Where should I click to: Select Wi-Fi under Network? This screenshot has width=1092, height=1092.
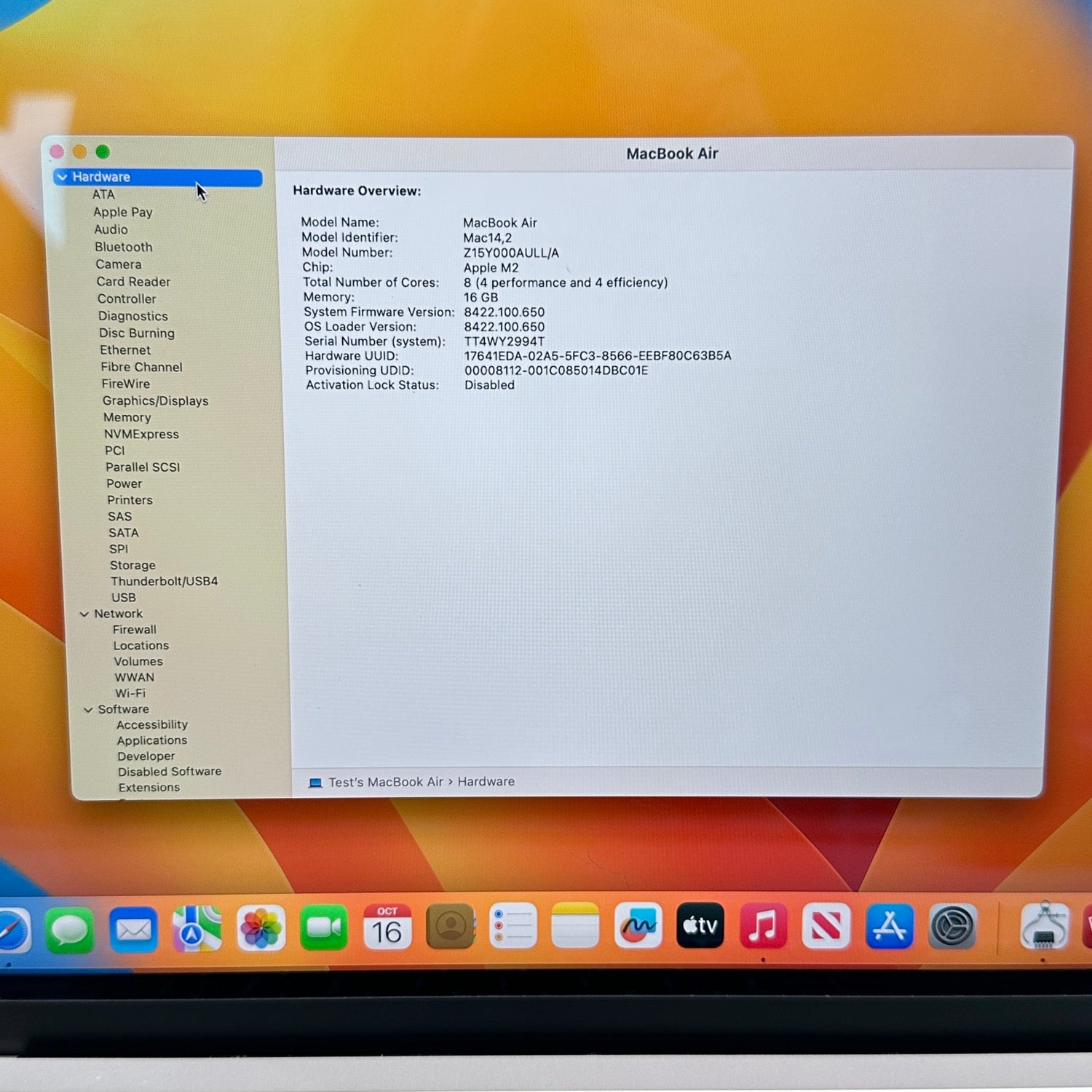tap(130, 694)
